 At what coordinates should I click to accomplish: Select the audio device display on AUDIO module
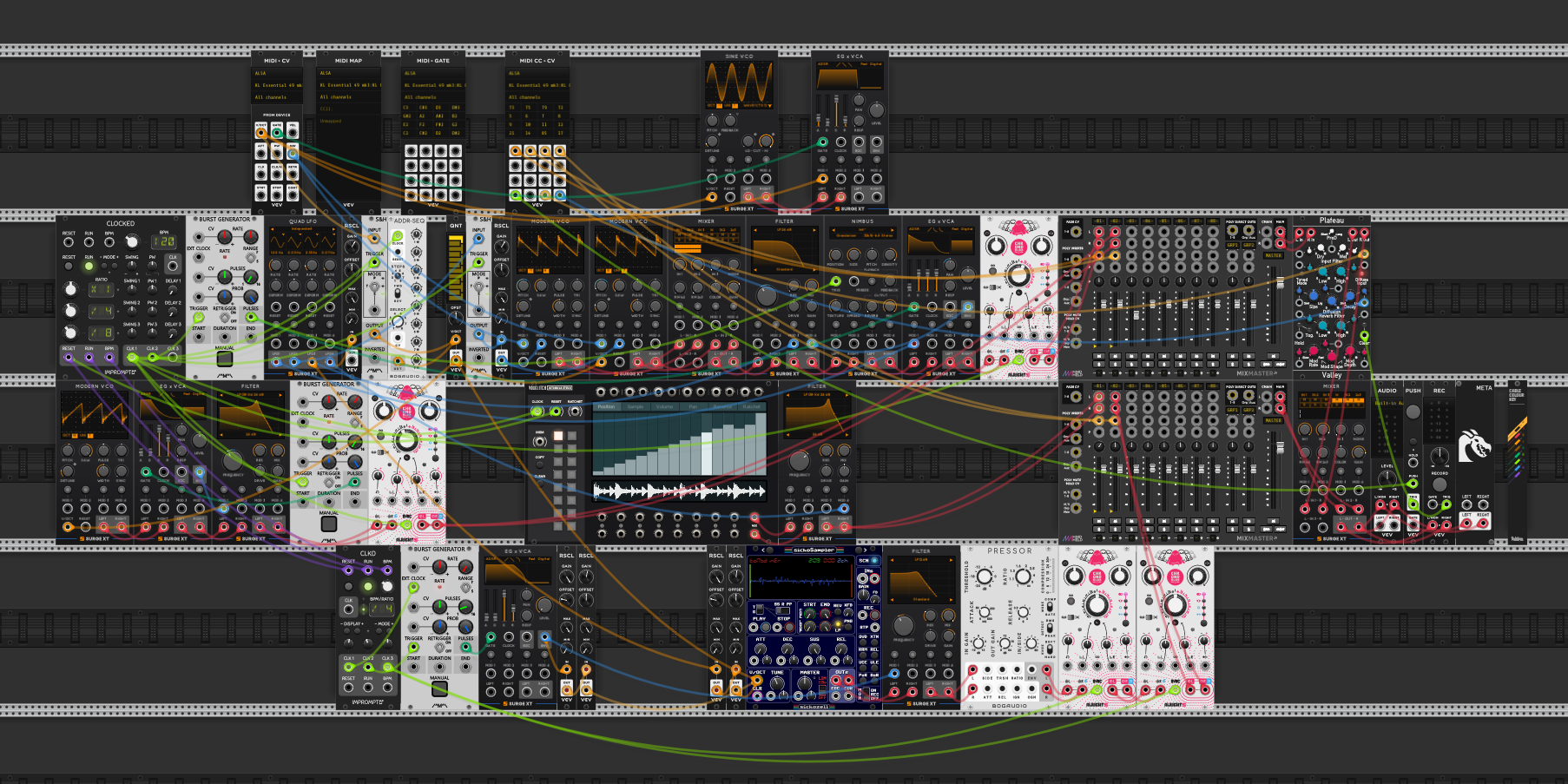pyautogui.click(x=1387, y=403)
